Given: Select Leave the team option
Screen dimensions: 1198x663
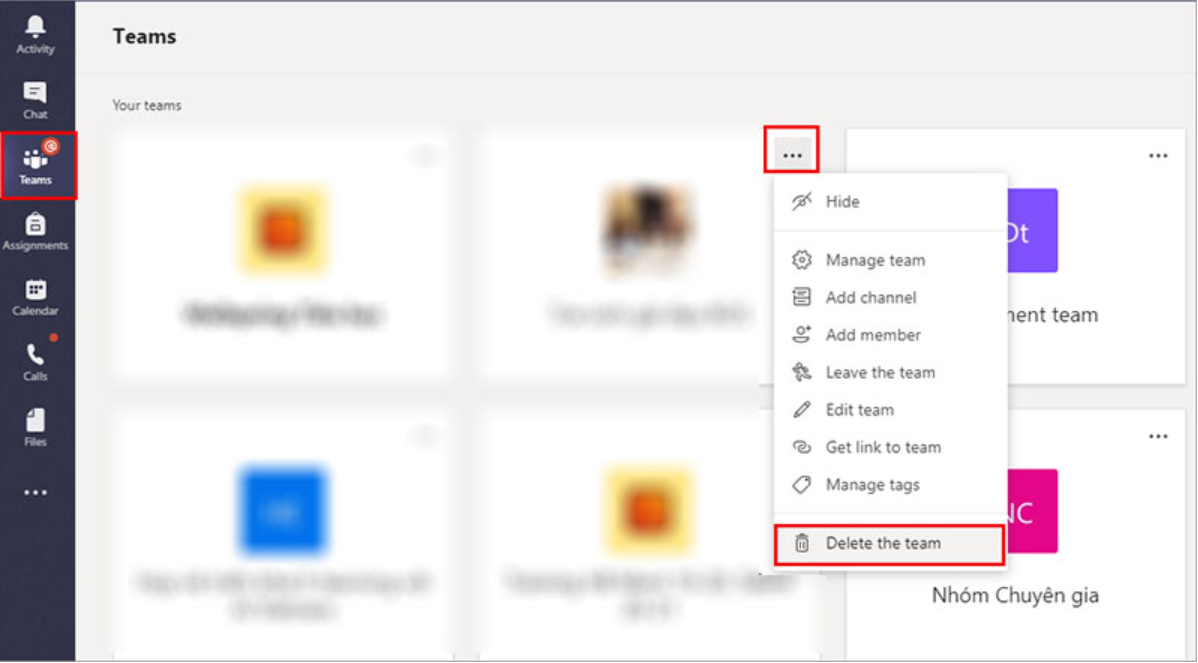Looking at the screenshot, I should (880, 373).
